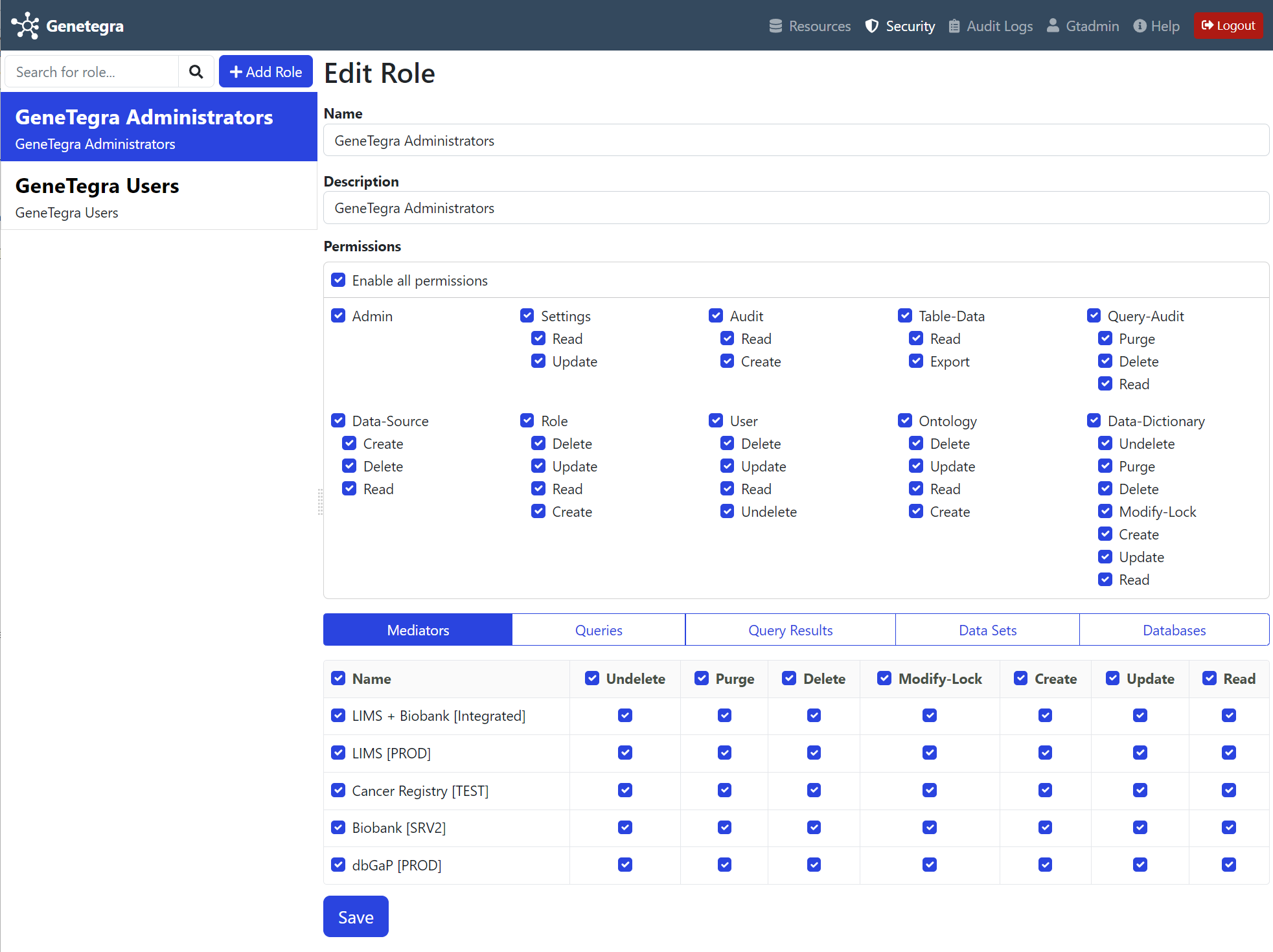Click the Security shield icon
The height and width of the screenshot is (952, 1273).
(872, 26)
